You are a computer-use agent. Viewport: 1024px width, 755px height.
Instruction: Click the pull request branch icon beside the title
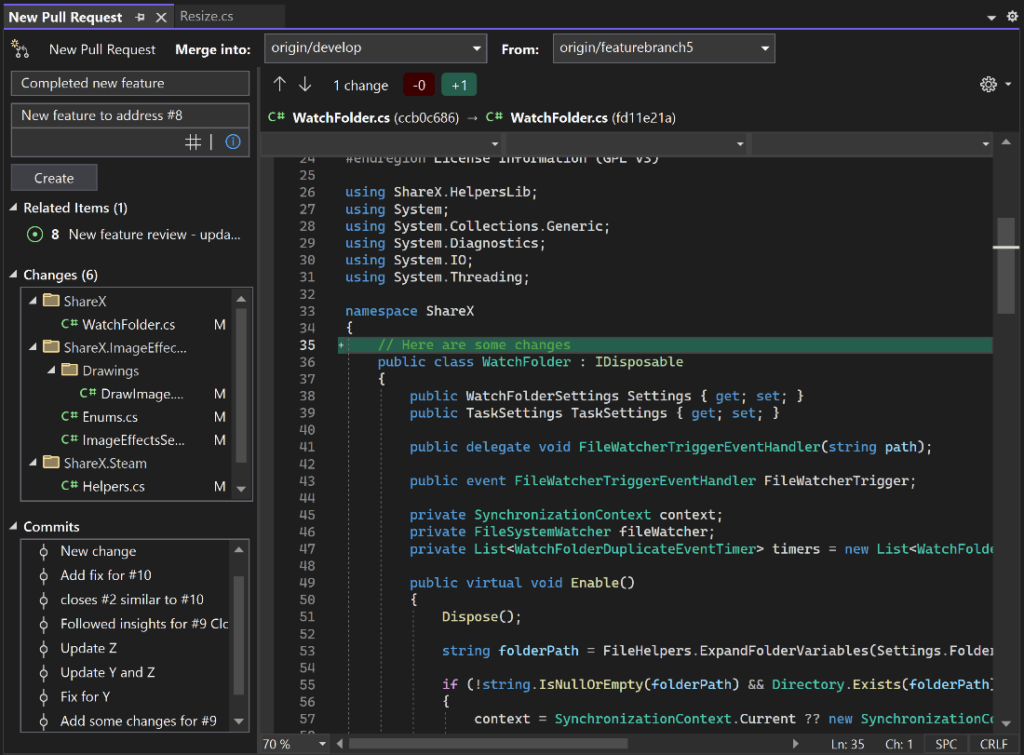(22, 48)
